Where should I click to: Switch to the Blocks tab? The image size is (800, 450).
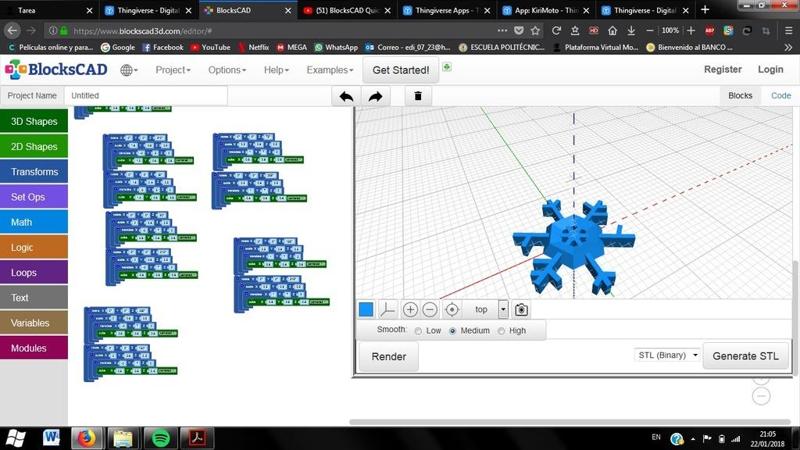[740, 95]
